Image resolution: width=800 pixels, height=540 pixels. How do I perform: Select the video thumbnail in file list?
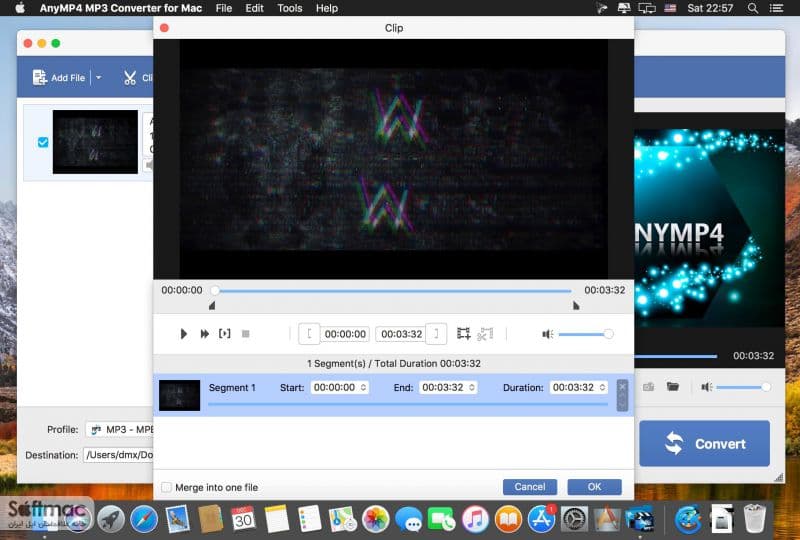[x=95, y=142]
